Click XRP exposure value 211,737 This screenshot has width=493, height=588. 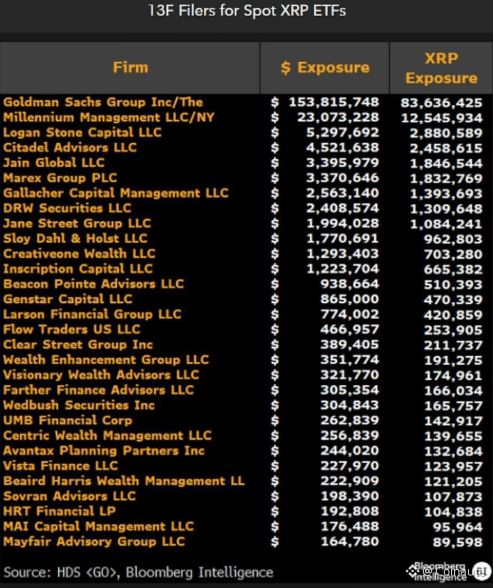click(x=453, y=345)
